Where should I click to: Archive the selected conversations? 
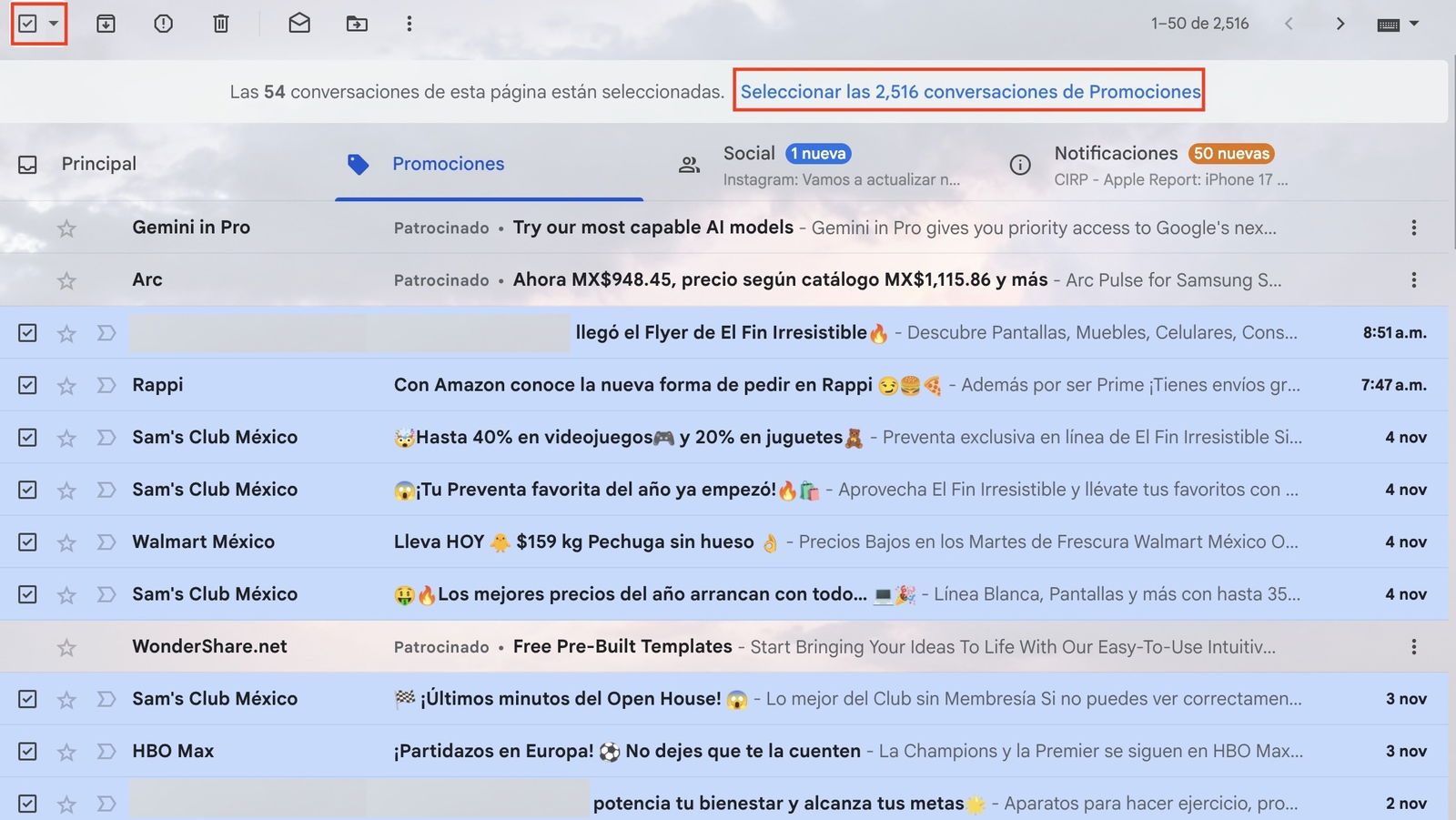(106, 24)
